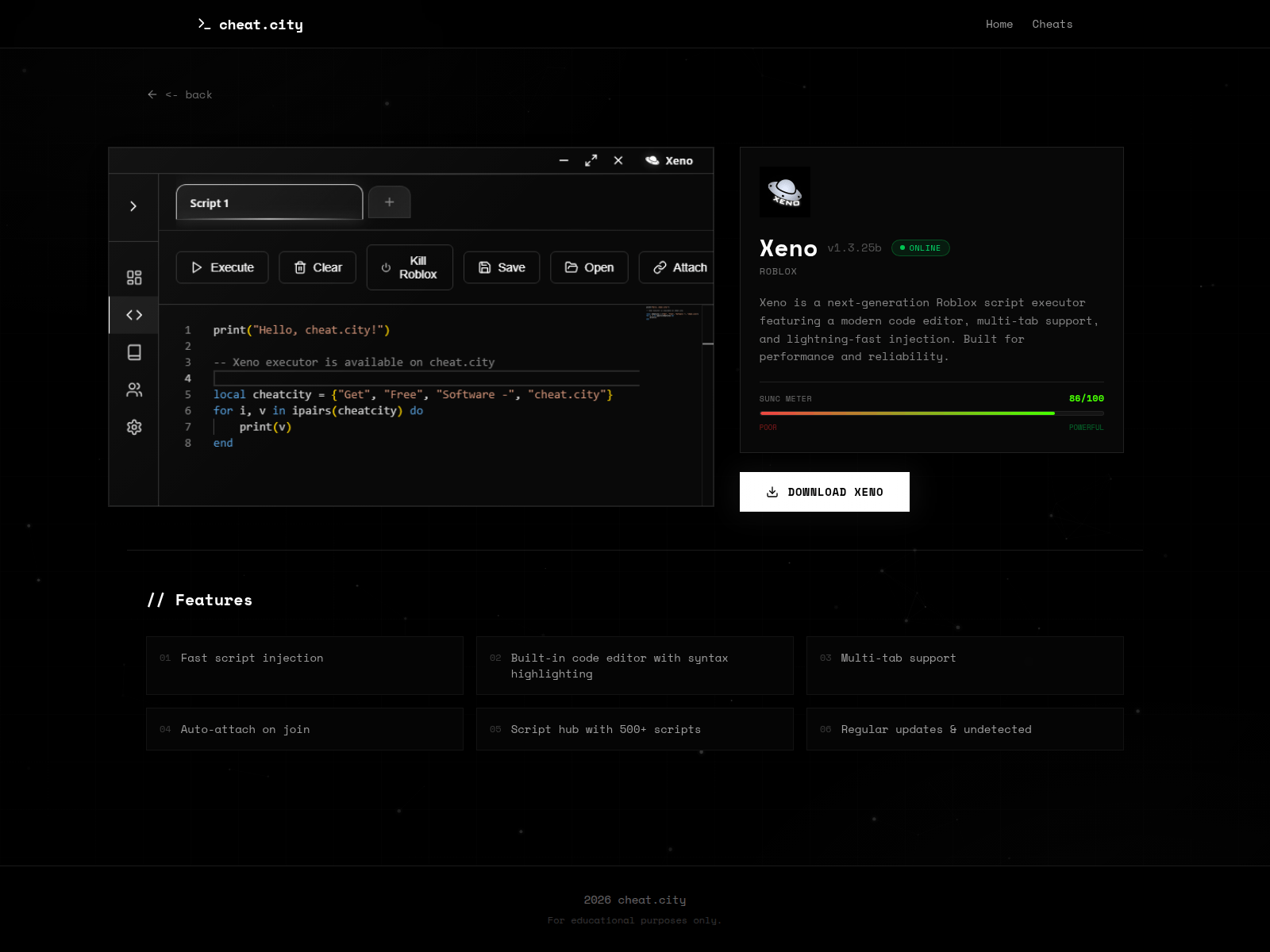Click the Sunc Meter progress bar
This screenshot has width=1270, height=952.
click(931, 413)
